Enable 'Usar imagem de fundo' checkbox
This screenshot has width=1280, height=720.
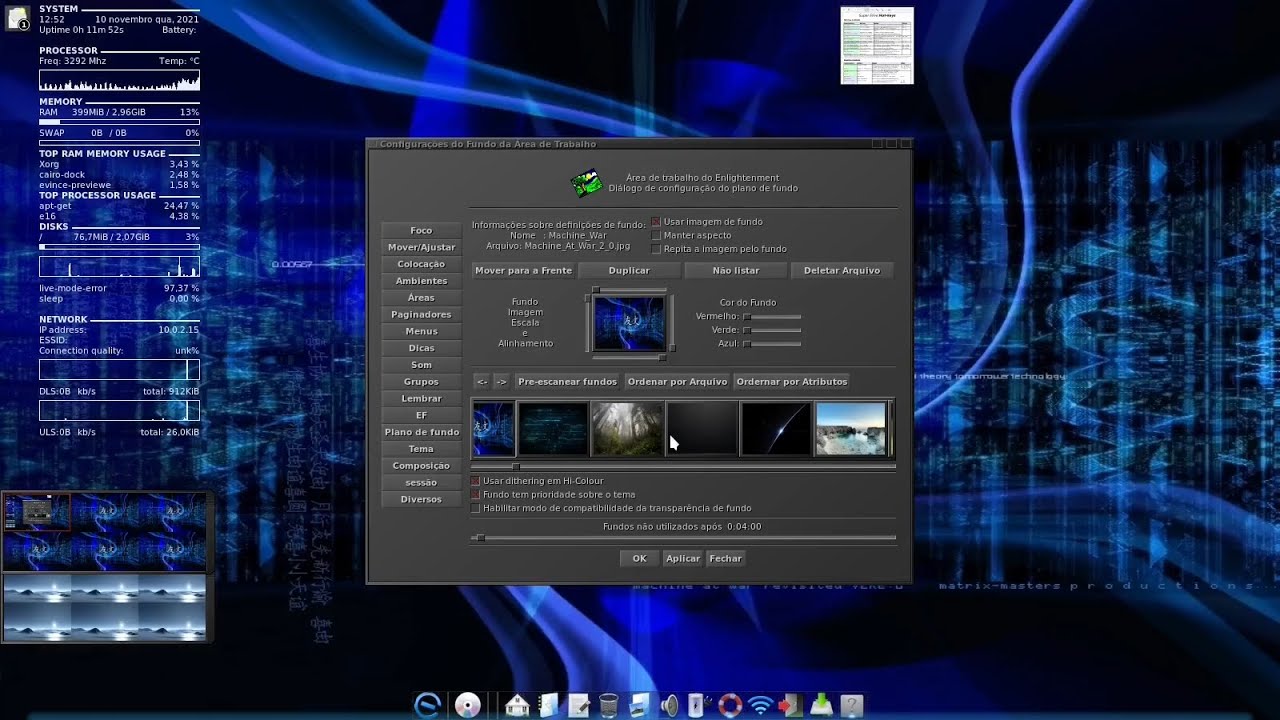coord(656,222)
